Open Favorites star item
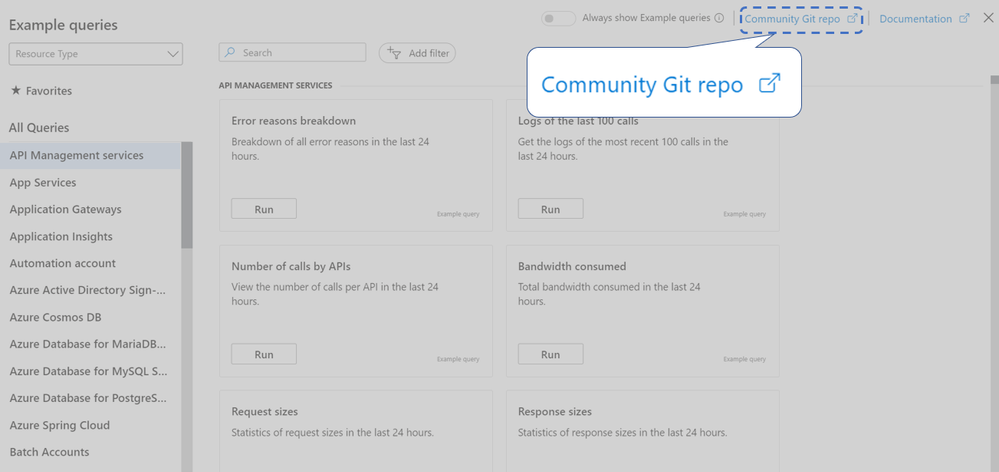Image resolution: width=999 pixels, height=472 pixels. pyautogui.click(x=41, y=91)
